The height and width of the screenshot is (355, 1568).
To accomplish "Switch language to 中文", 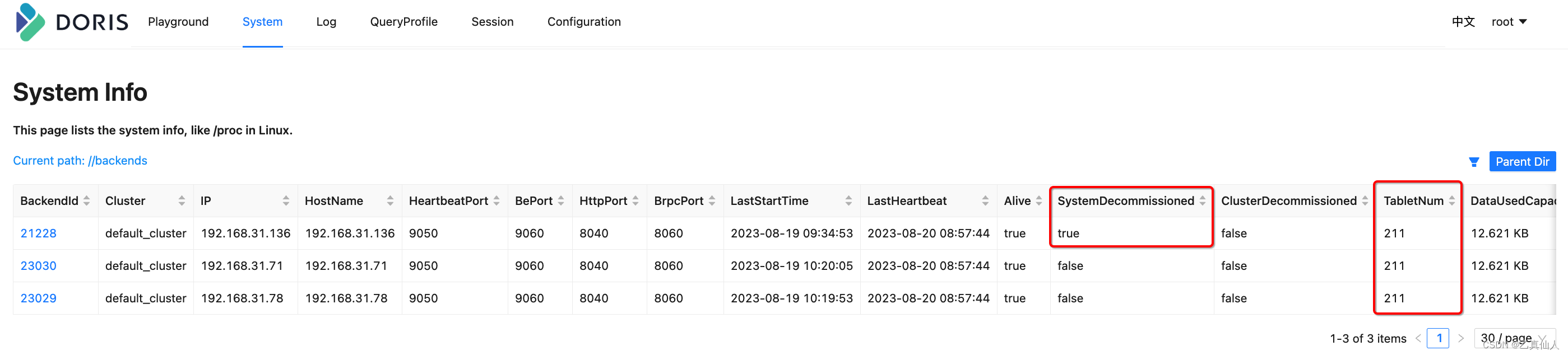I will [1463, 22].
